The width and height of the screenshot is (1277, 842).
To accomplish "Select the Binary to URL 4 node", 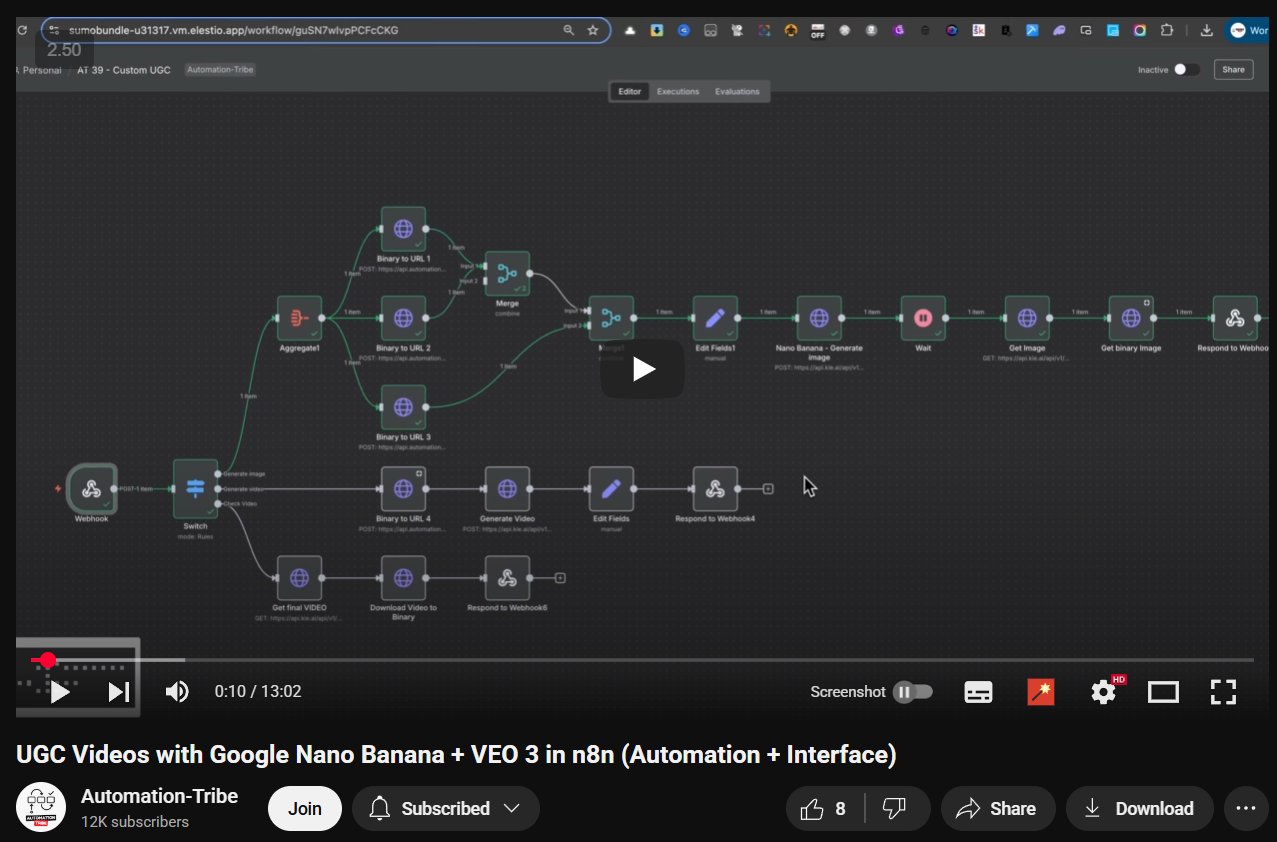I will click(403, 489).
